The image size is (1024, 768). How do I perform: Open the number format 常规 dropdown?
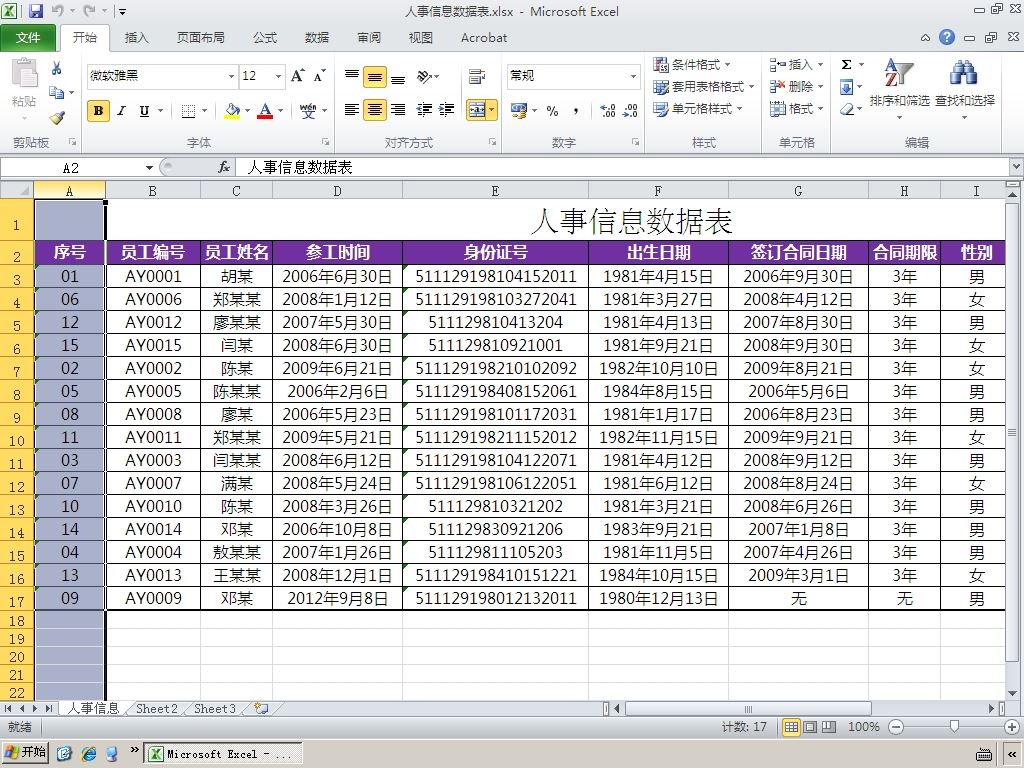click(x=633, y=76)
